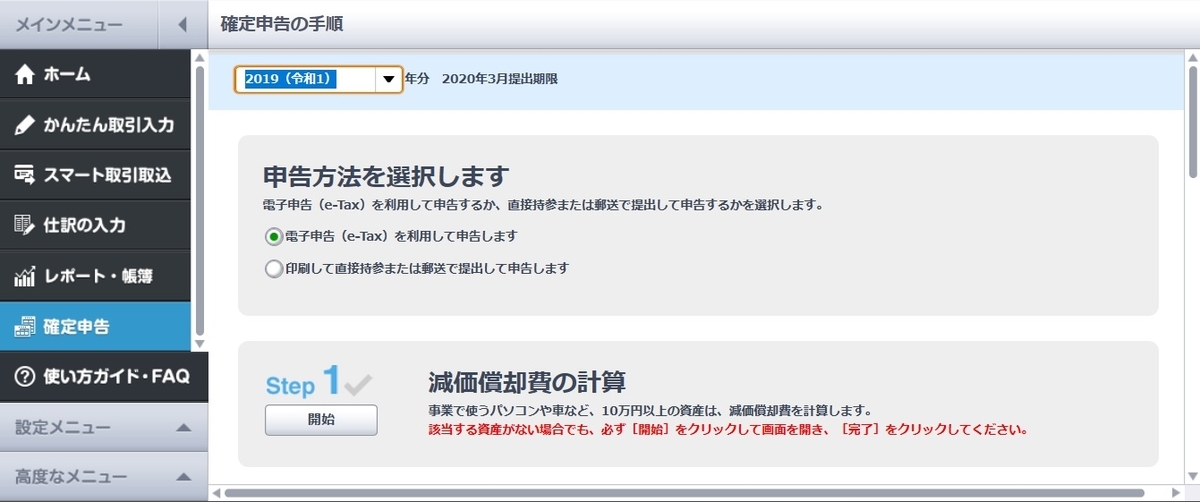Open スマート取引取込 menu item
The width and height of the screenshot is (1200, 502).
click(x=95, y=175)
